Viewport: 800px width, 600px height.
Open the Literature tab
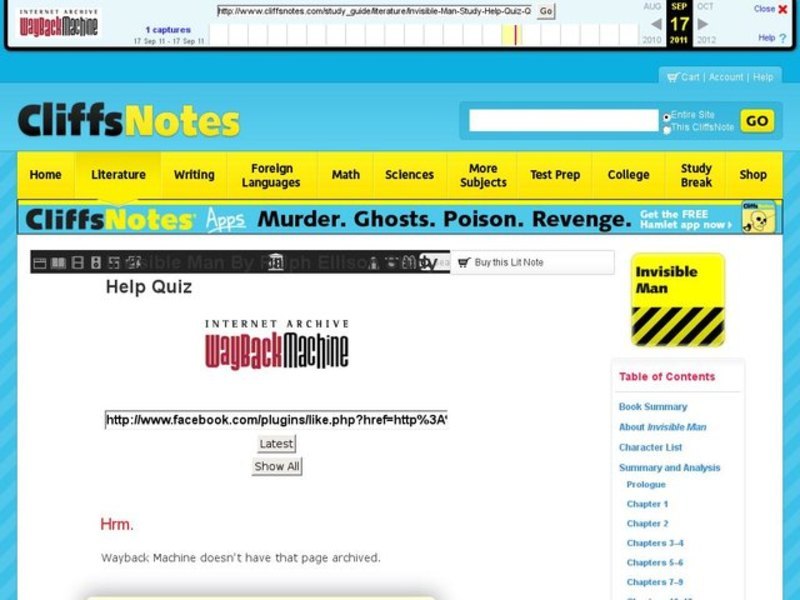[118, 174]
